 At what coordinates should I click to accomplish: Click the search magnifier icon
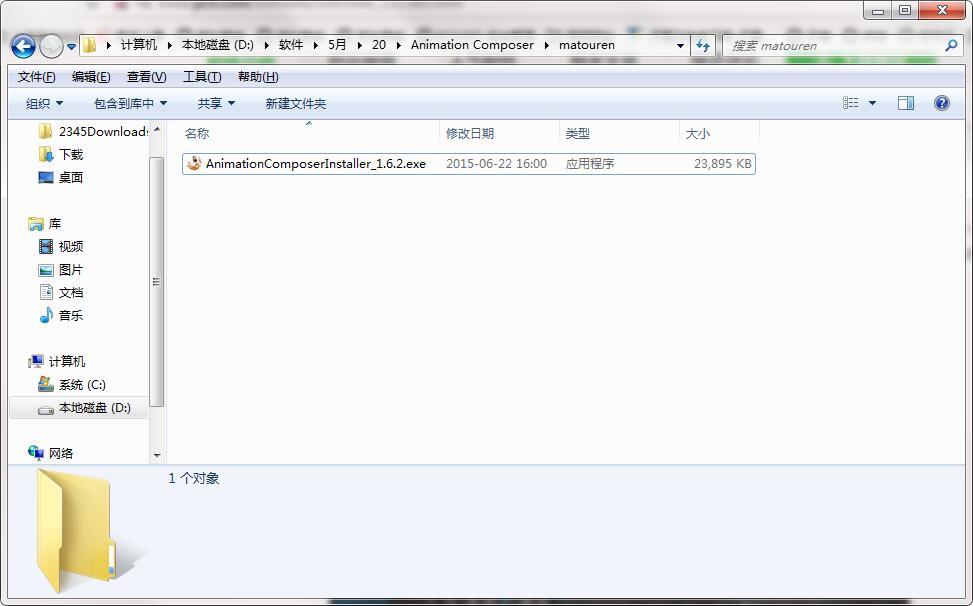click(951, 45)
